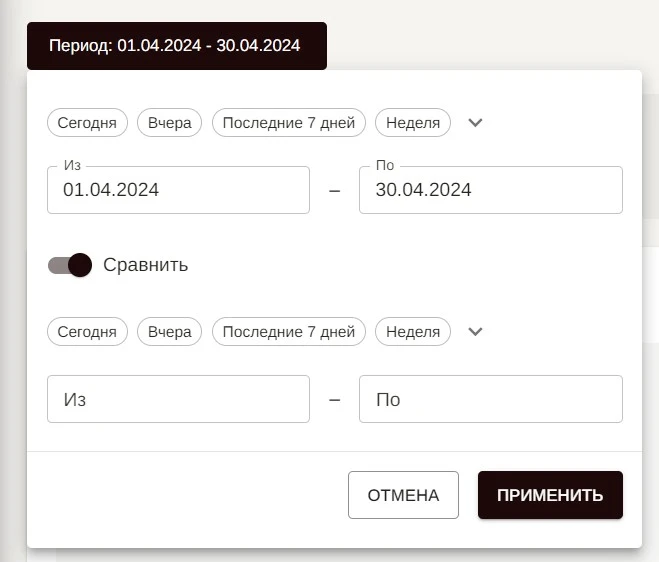Open the Период 01.04.2024 - 30.04.2024 selector
This screenshot has width=659, height=562.
coord(177,46)
